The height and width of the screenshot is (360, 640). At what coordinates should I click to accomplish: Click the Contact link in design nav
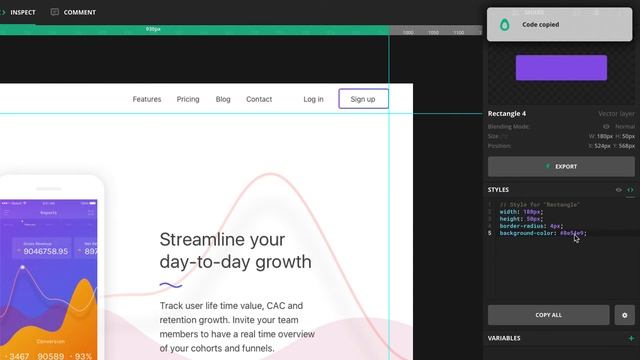259,99
